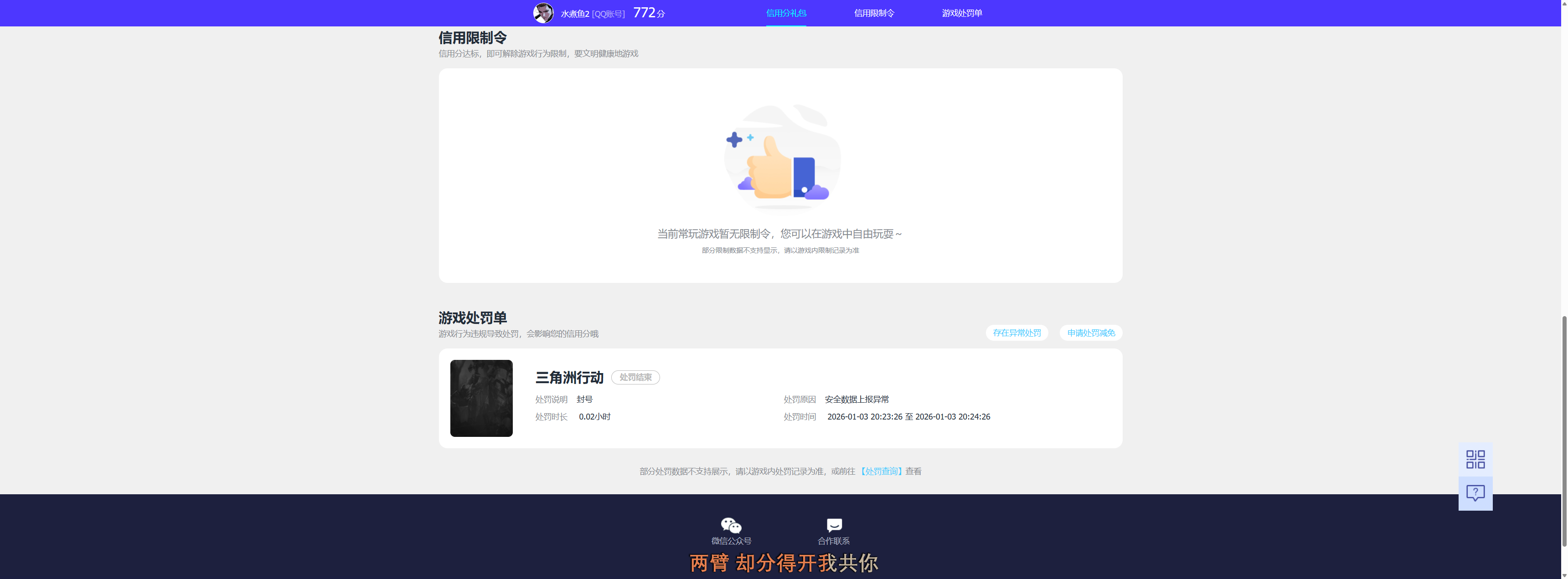Click the username 水煮鱼2
Screen dimensions: 1568x579
coord(575,13)
